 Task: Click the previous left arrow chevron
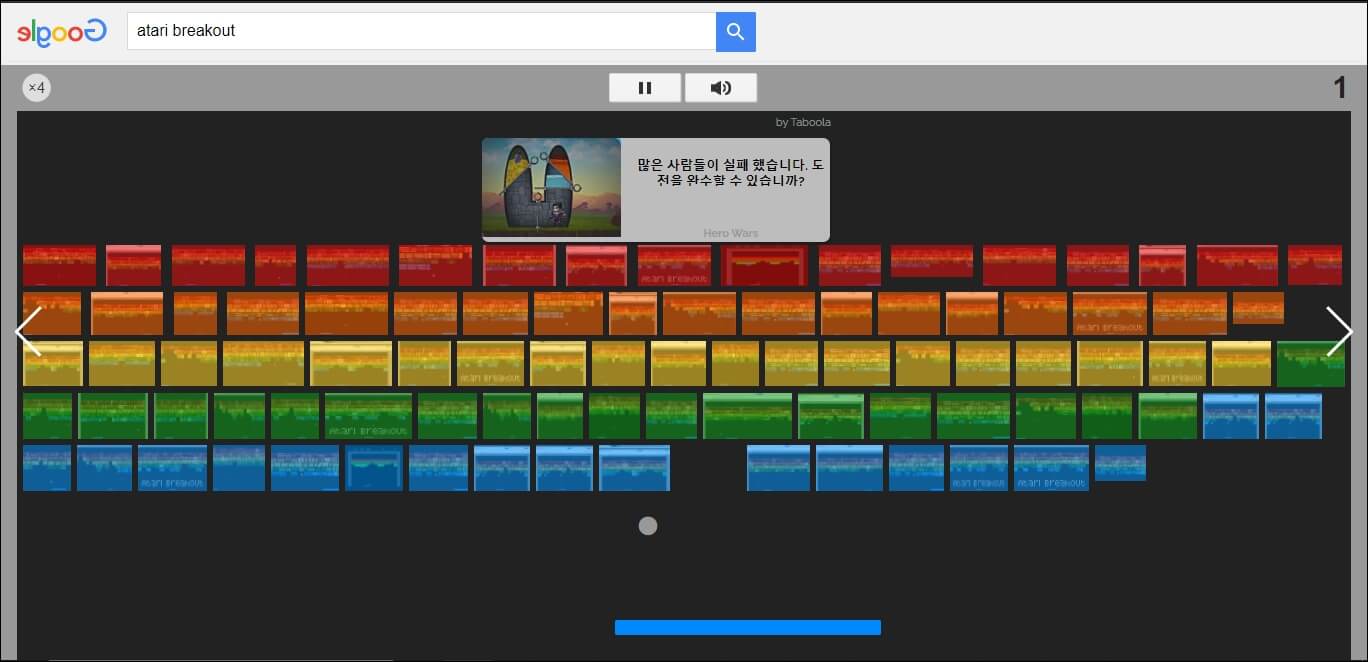[x=28, y=332]
